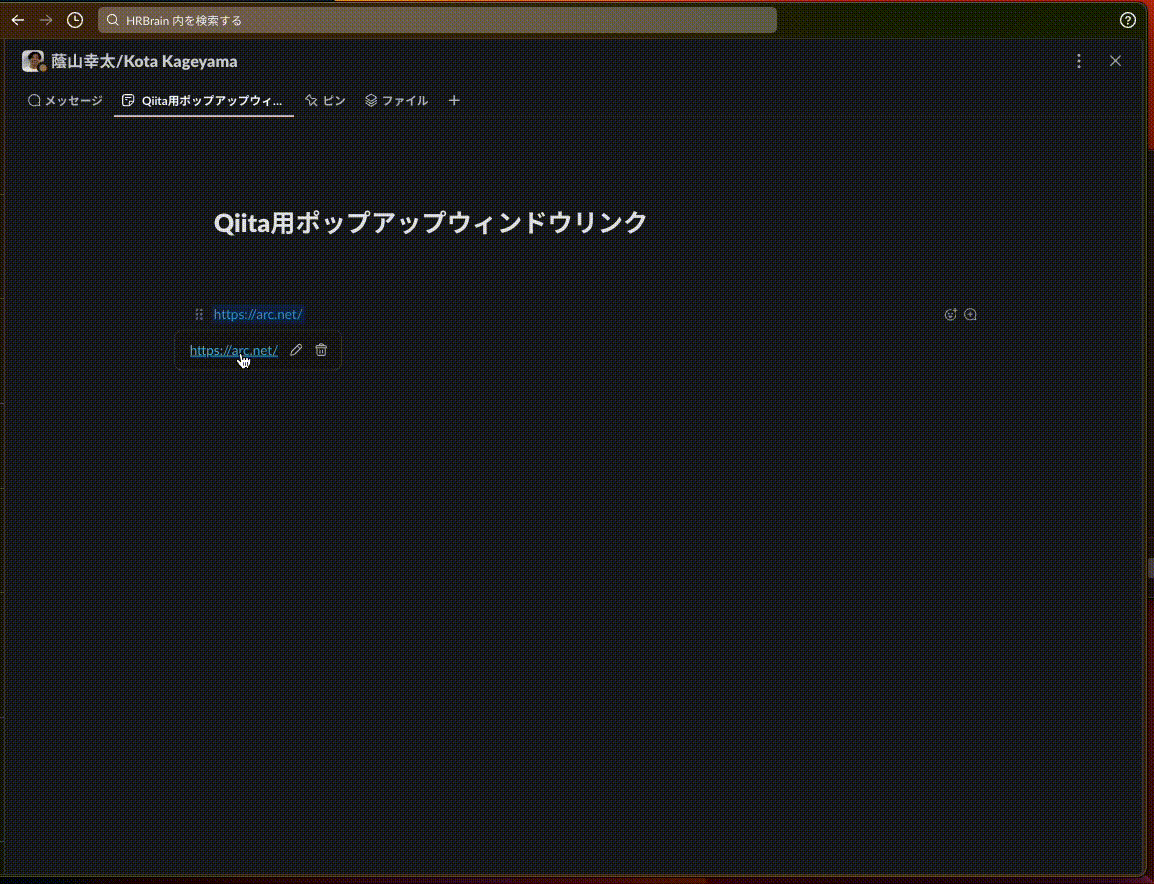Open the comment icon next to the link block
Viewport: 1154px width, 884px height.
tap(970, 314)
